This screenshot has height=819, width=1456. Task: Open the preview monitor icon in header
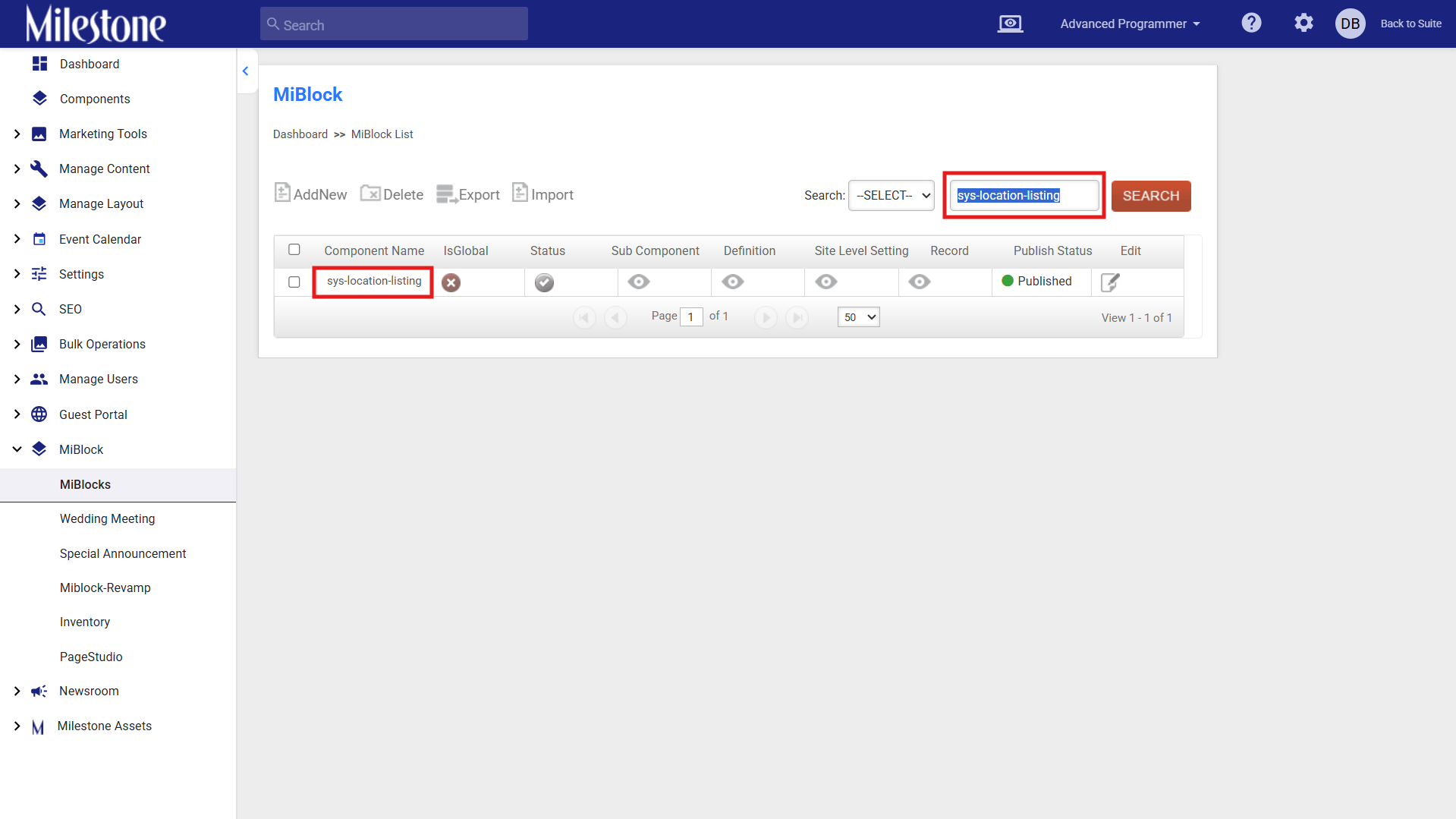coord(1010,24)
